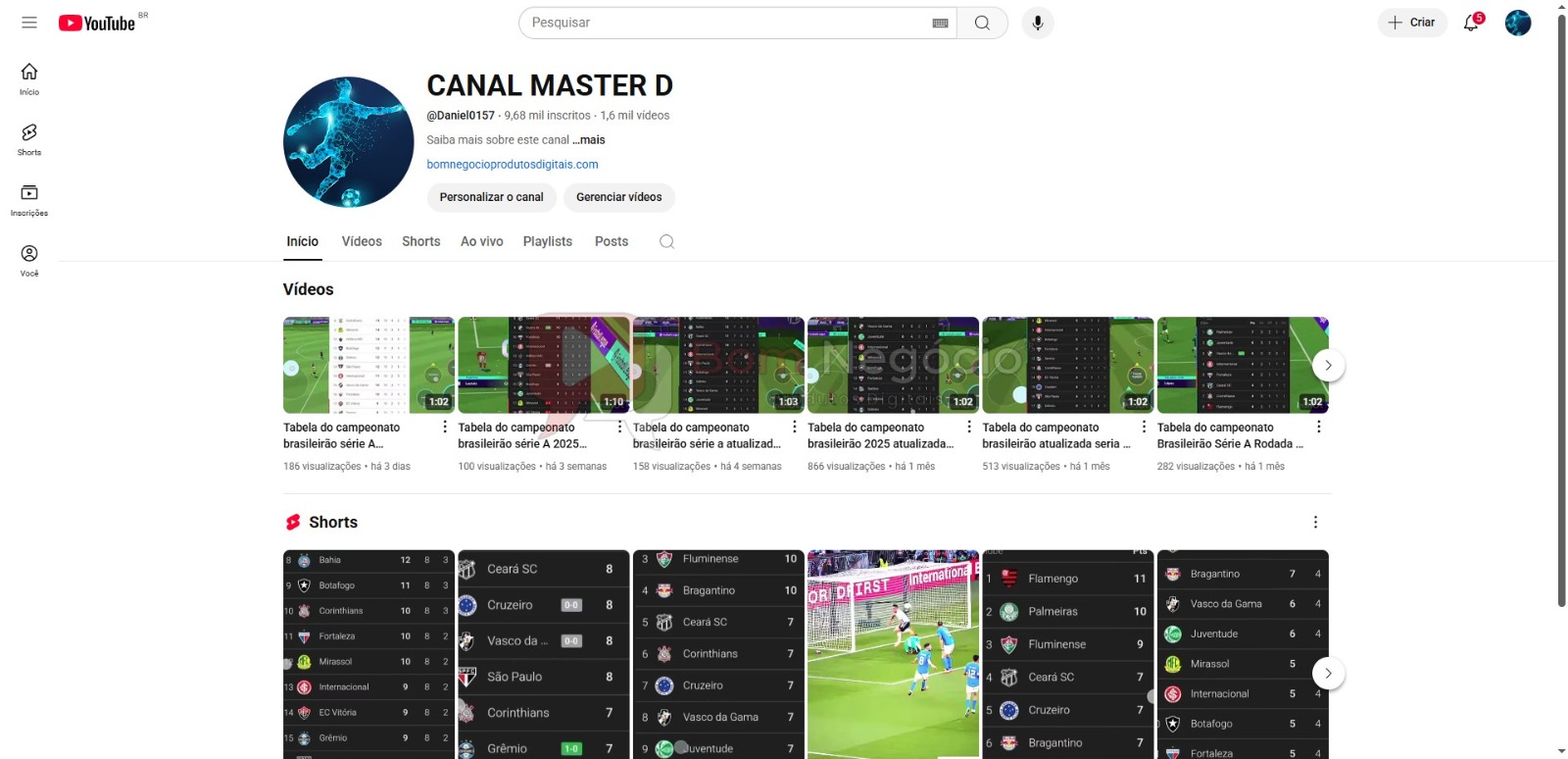Search within channel using tab magnifier
The width and height of the screenshot is (1568, 759).
tap(666, 241)
